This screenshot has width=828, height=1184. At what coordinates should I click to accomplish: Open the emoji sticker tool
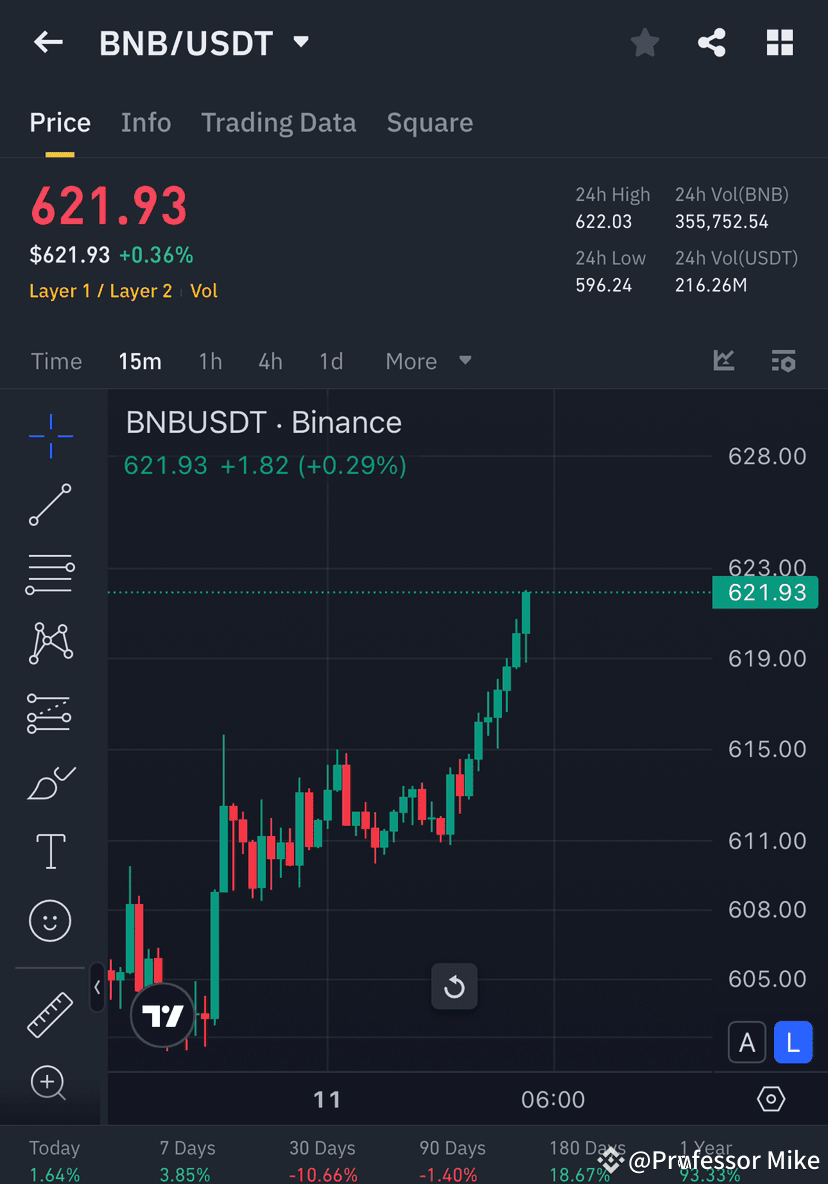coord(50,921)
